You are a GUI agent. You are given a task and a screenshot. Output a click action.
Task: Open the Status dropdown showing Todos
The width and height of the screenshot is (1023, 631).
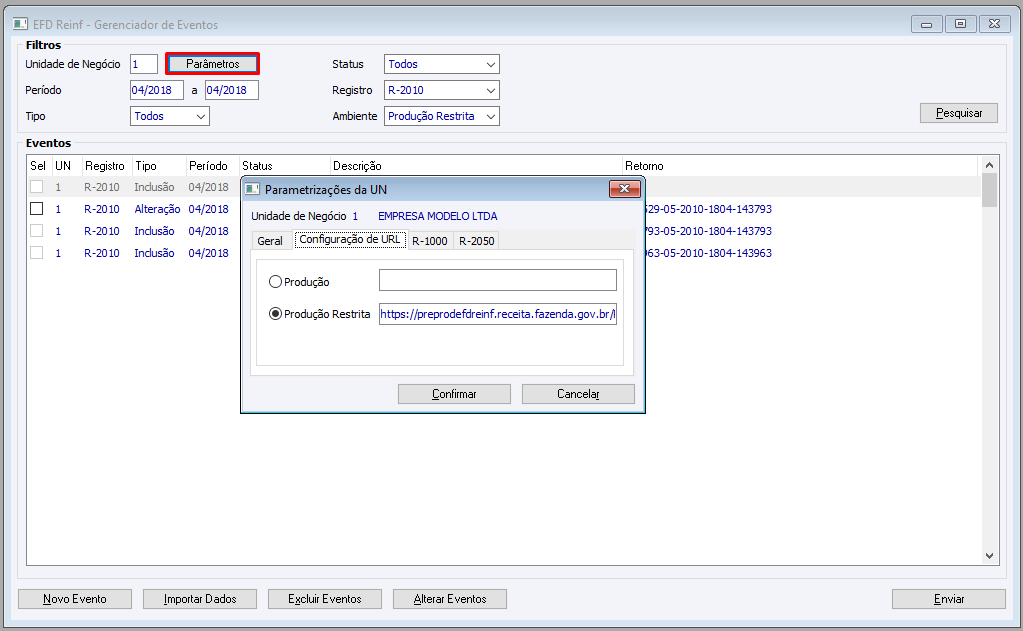click(442, 64)
